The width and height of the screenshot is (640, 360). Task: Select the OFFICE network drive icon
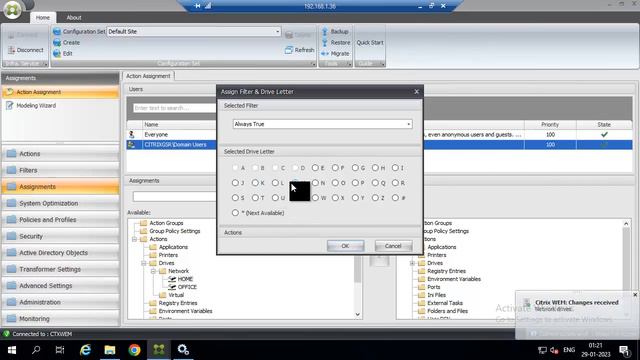coord(172,287)
